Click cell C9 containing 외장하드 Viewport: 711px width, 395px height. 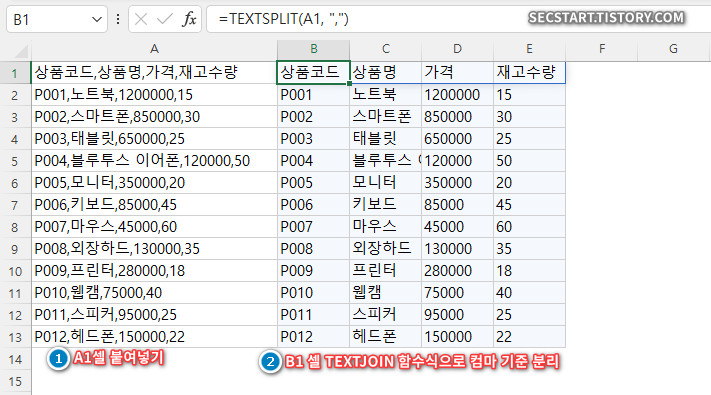click(x=385, y=249)
